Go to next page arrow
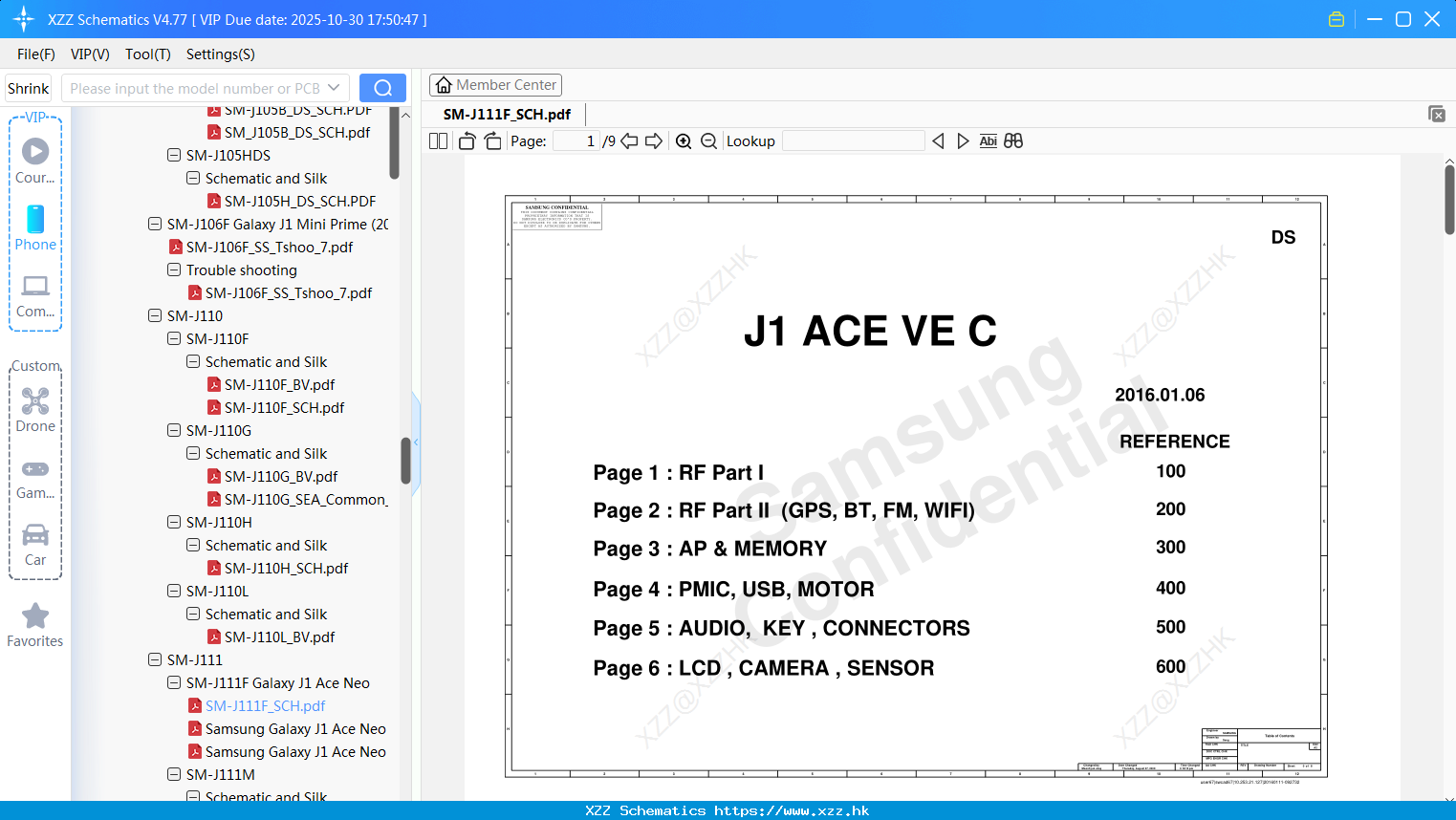Viewport: 1456px width, 820px height. 654,141
